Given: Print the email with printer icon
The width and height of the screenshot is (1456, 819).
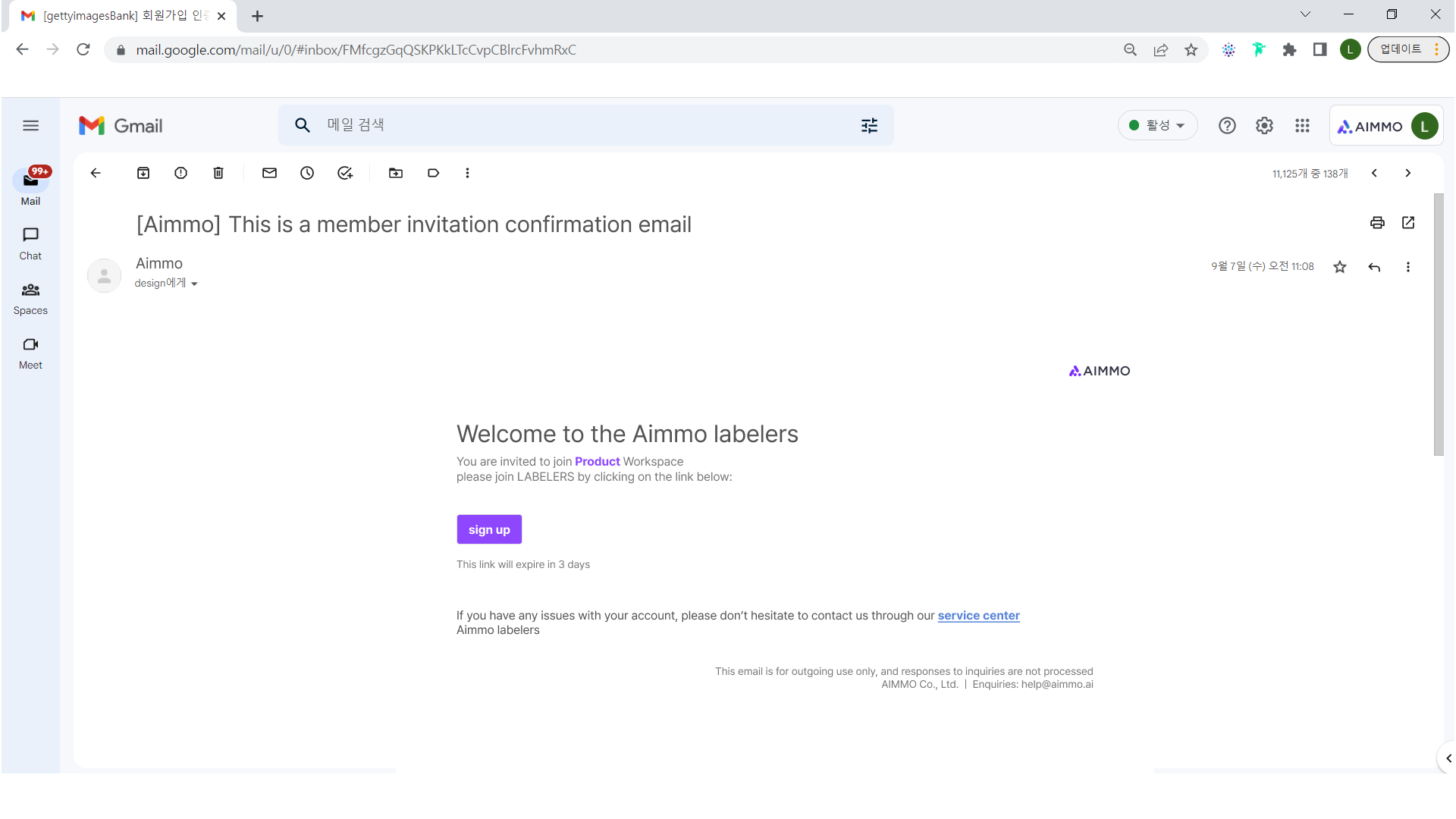Looking at the screenshot, I should click(1377, 222).
